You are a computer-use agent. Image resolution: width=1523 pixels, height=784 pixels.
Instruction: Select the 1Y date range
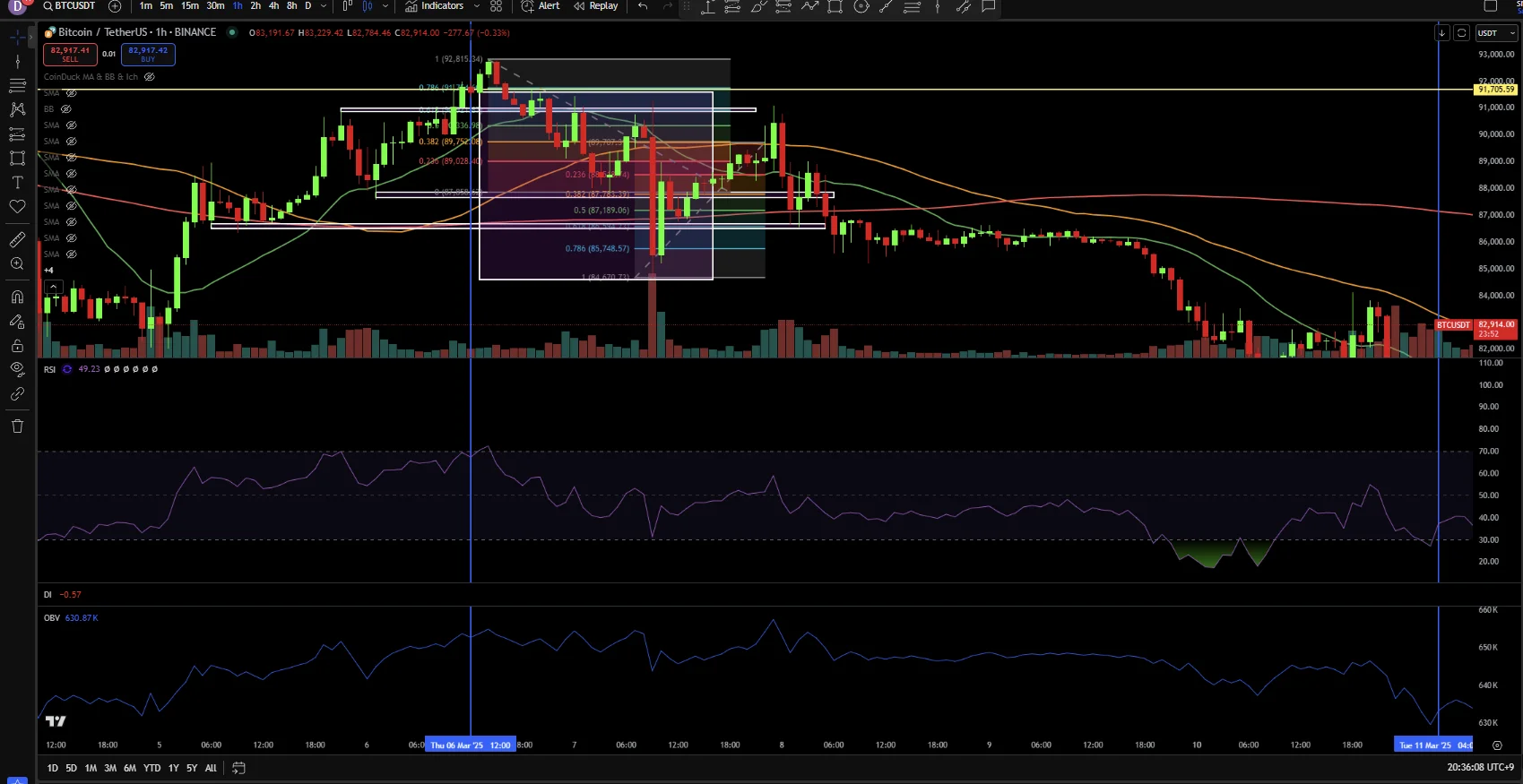tap(173, 769)
